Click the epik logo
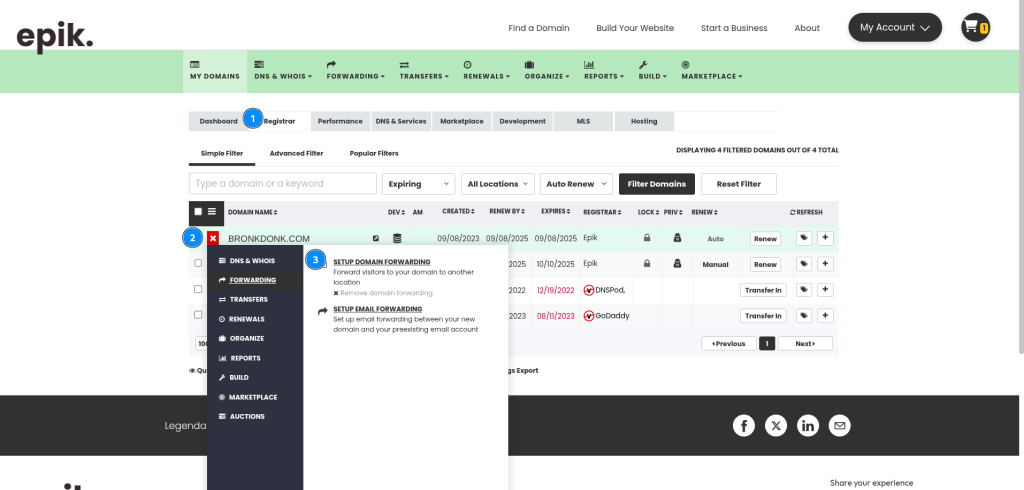 [x=55, y=37]
